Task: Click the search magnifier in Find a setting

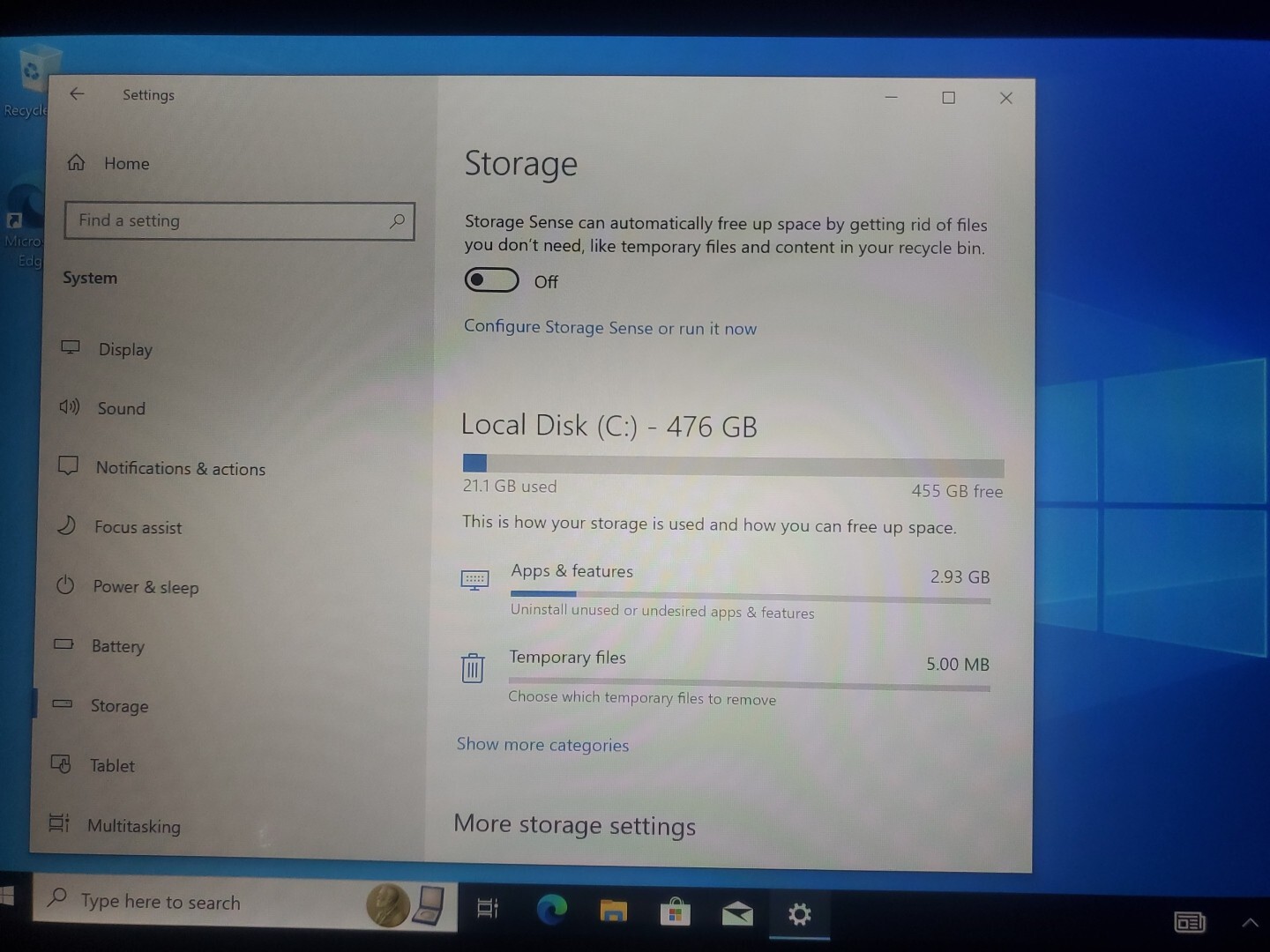Action: (397, 221)
